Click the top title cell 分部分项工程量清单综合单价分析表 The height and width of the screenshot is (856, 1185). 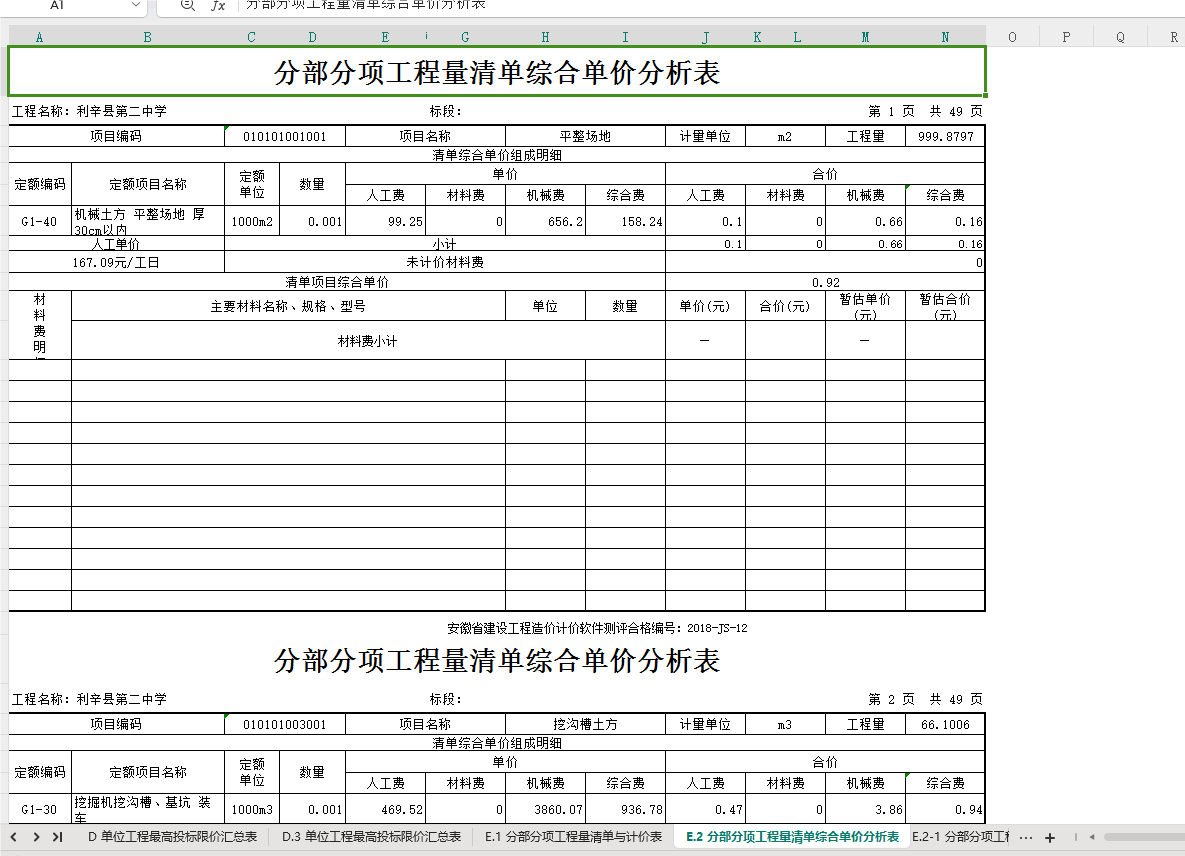click(497, 73)
